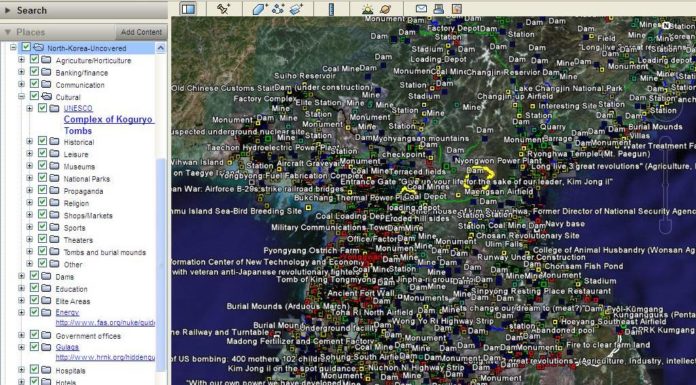This screenshot has width=696, height=385.
Task: Expand the Agriculture/Horticulture folder
Action: click(21, 60)
